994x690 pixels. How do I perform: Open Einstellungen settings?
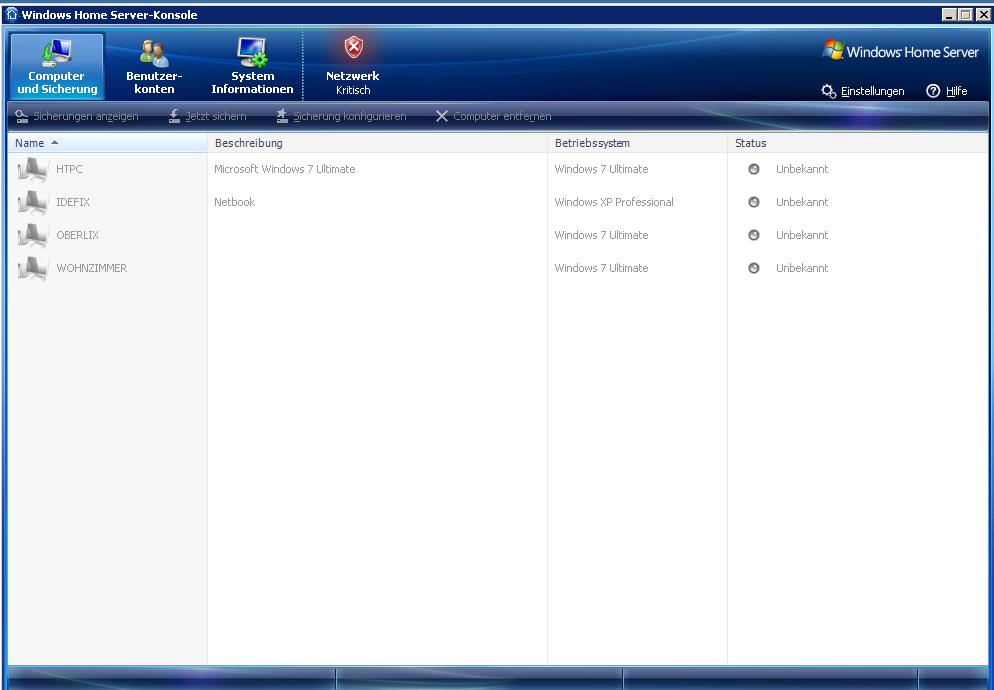[863, 91]
